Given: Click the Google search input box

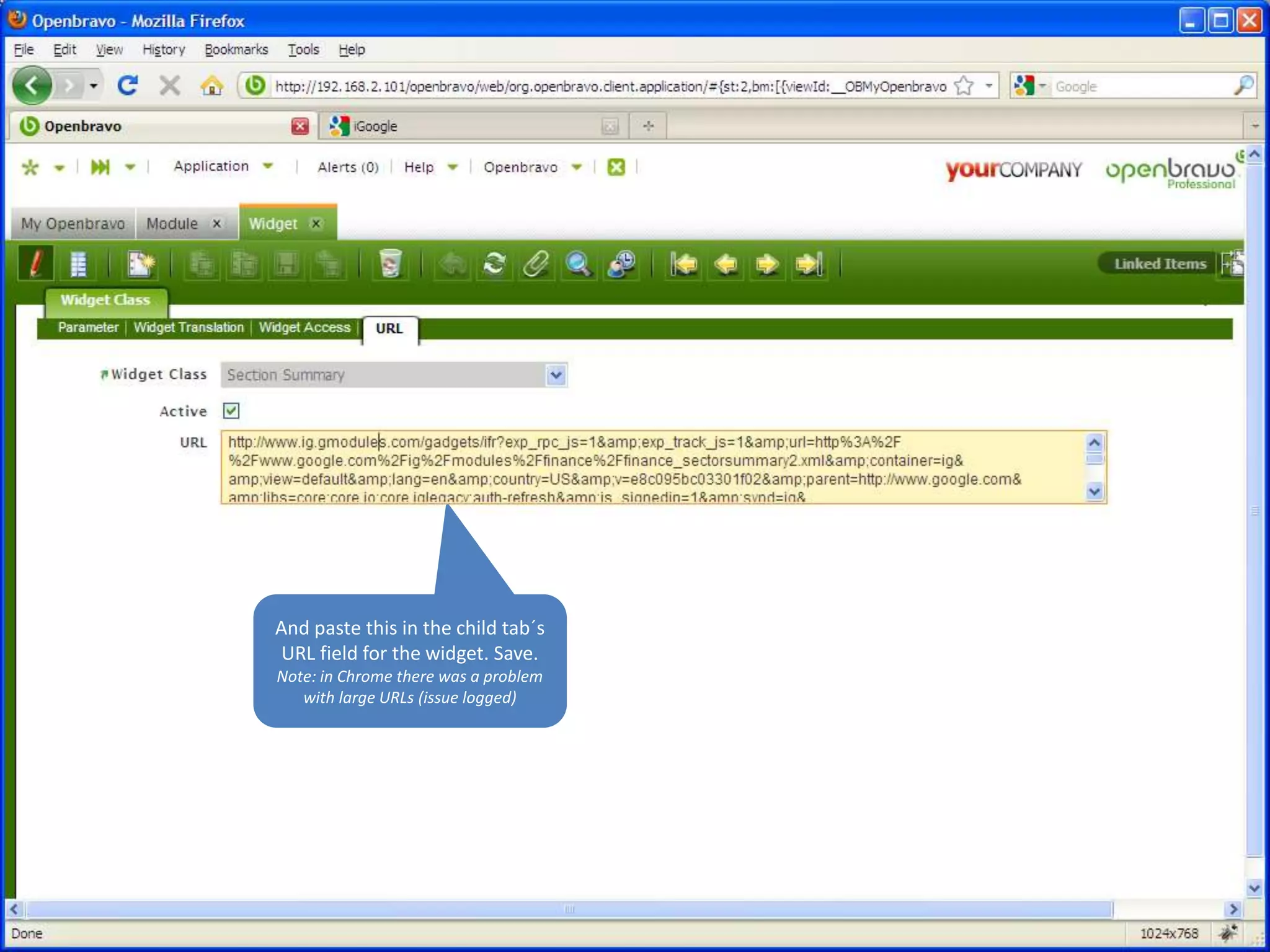Looking at the screenshot, I should [x=1142, y=86].
